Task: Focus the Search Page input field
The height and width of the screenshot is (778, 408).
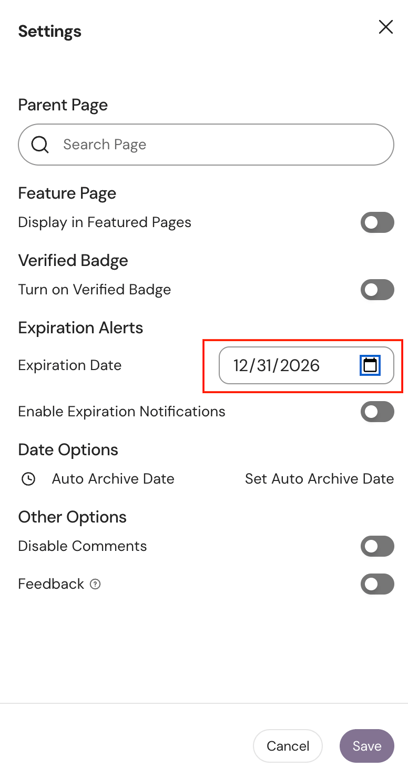Action: 206,144
